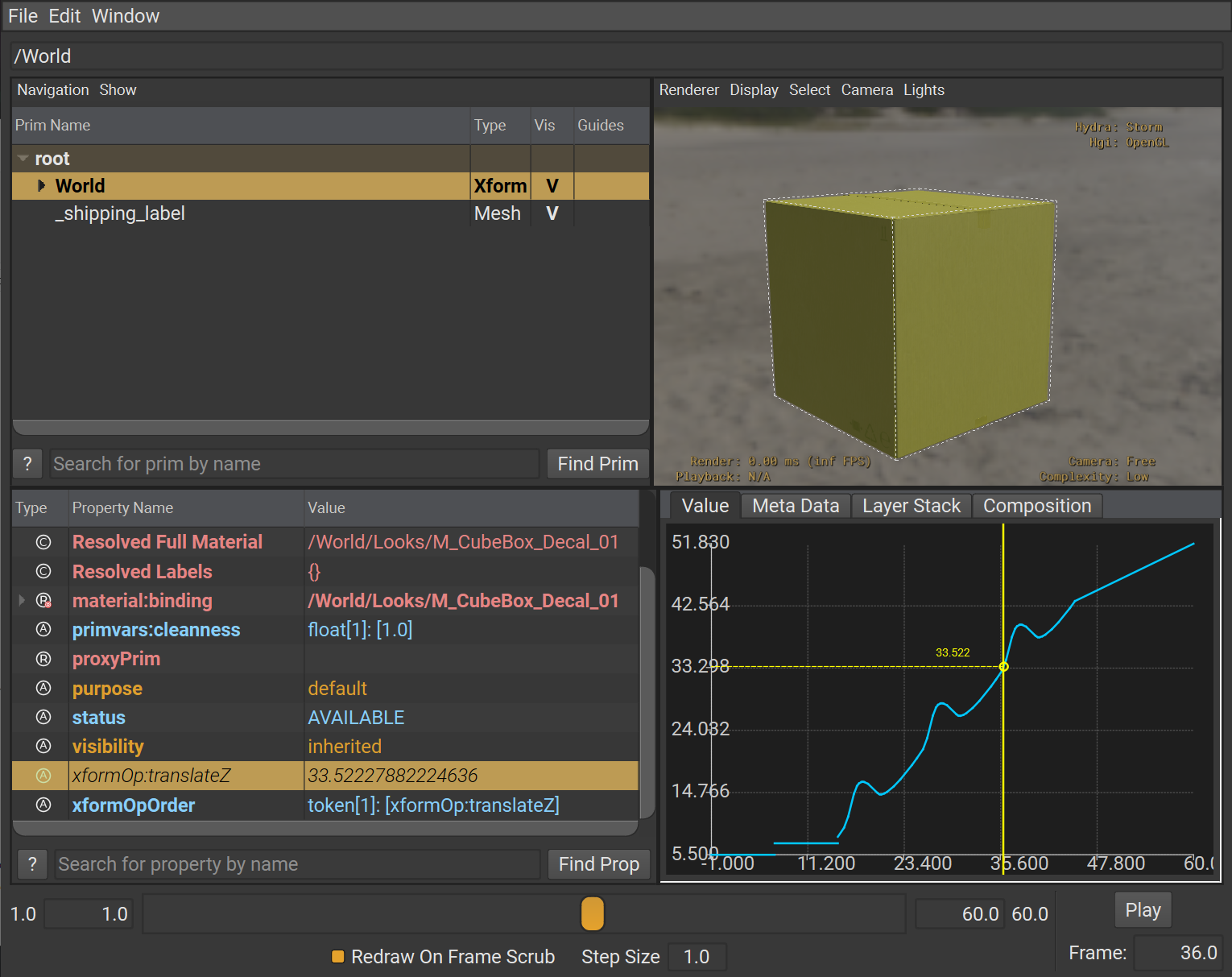Viewport: 1232px width, 977px height.
Task: Toggle visibility of World prim
Action: pyautogui.click(x=552, y=186)
